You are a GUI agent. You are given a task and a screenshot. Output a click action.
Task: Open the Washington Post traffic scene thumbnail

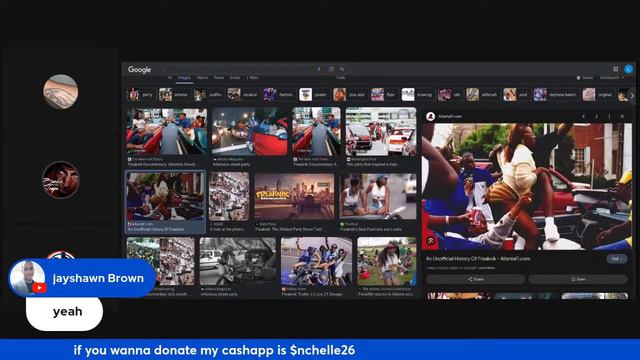pos(381,132)
